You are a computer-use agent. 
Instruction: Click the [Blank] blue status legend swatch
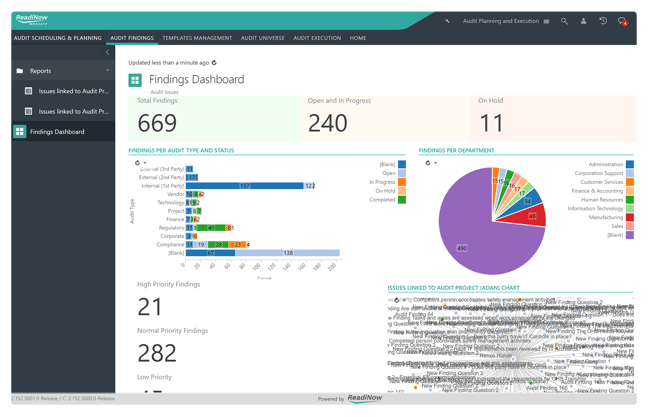click(x=402, y=164)
